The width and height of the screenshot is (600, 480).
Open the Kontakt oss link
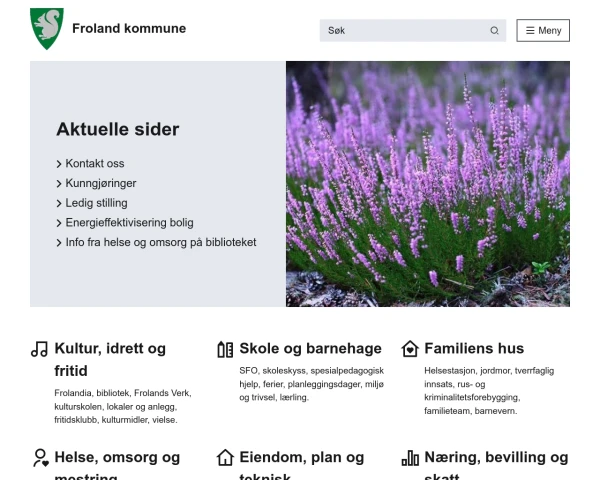pos(95,164)
